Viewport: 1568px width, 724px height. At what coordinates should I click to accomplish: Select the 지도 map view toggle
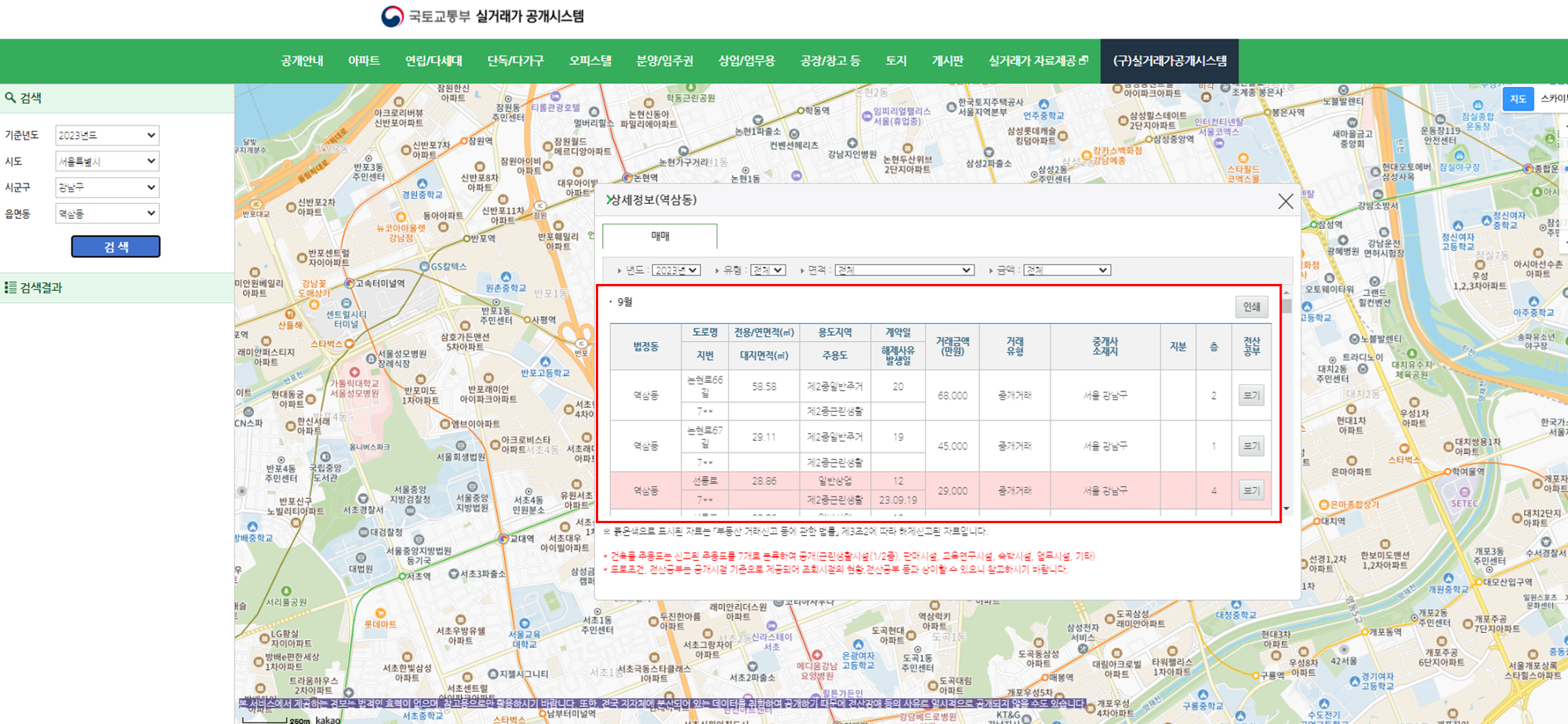[1518, 99]
